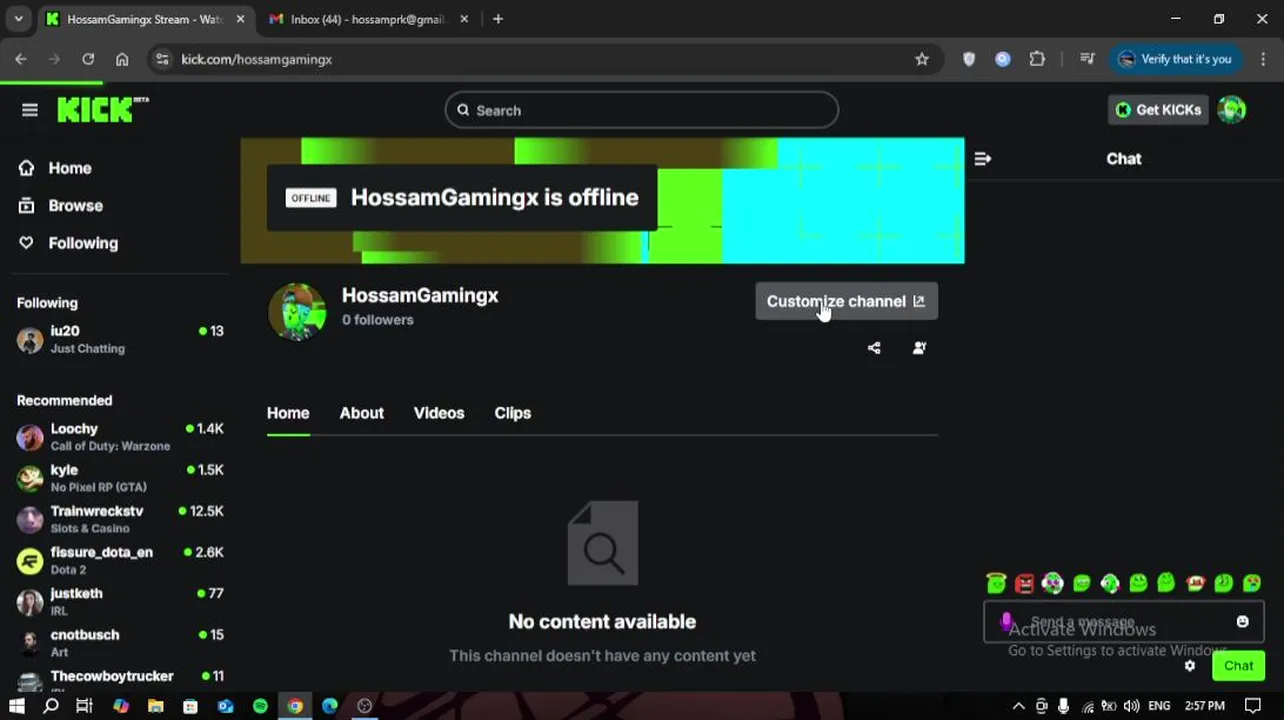1284x720 pixels.
Task: Click the Search field
Action: click(x=641, y=110)
